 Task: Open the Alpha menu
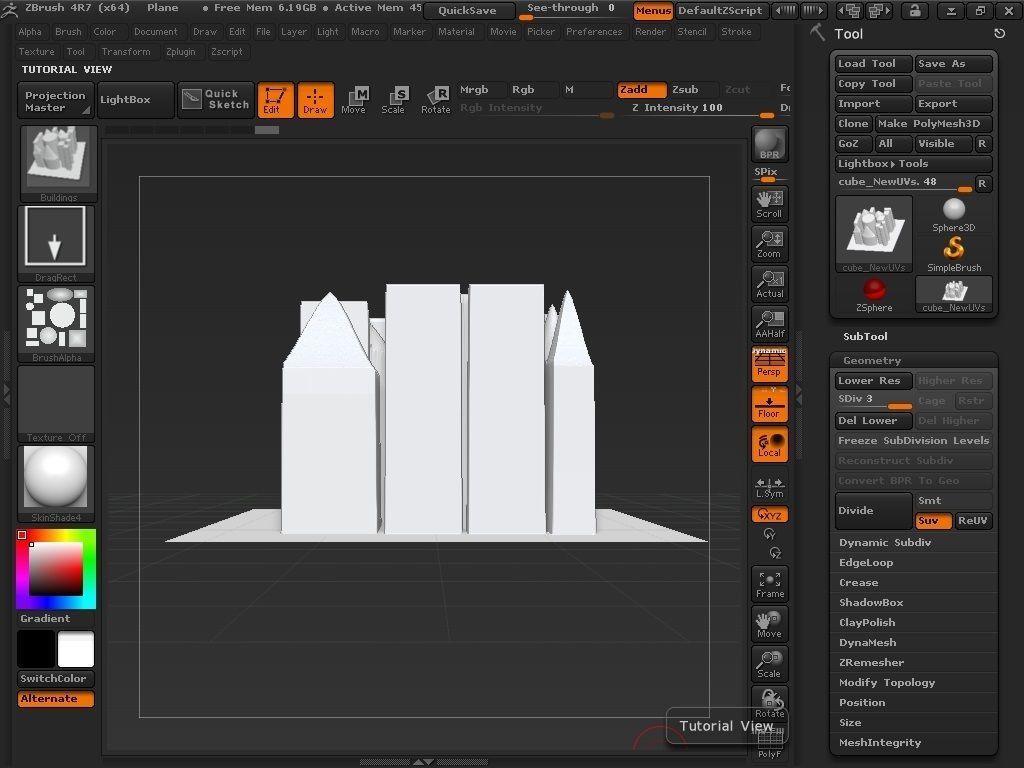pos(30,31)
